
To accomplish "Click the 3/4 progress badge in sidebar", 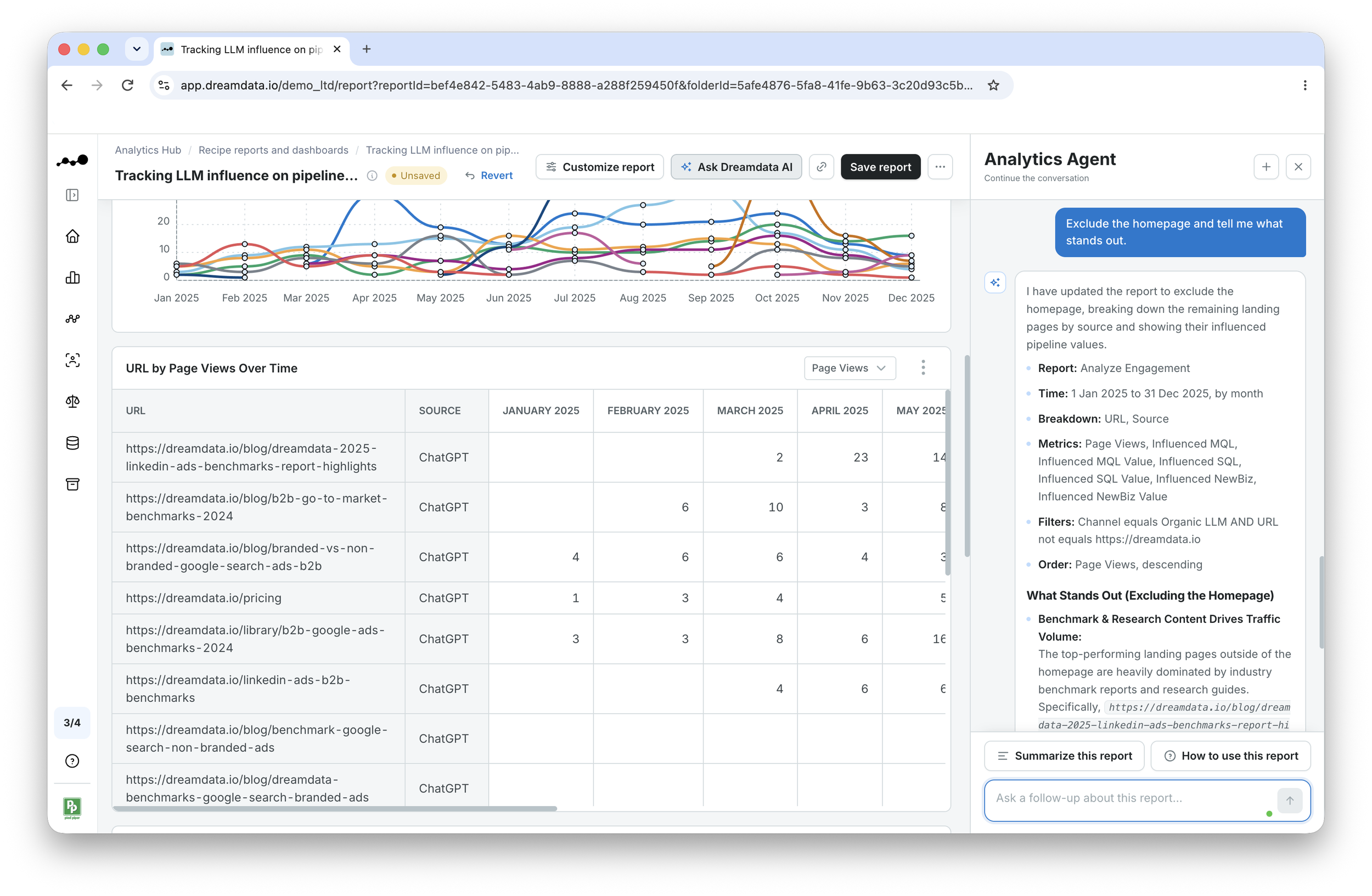I will (x=72, y=723).
